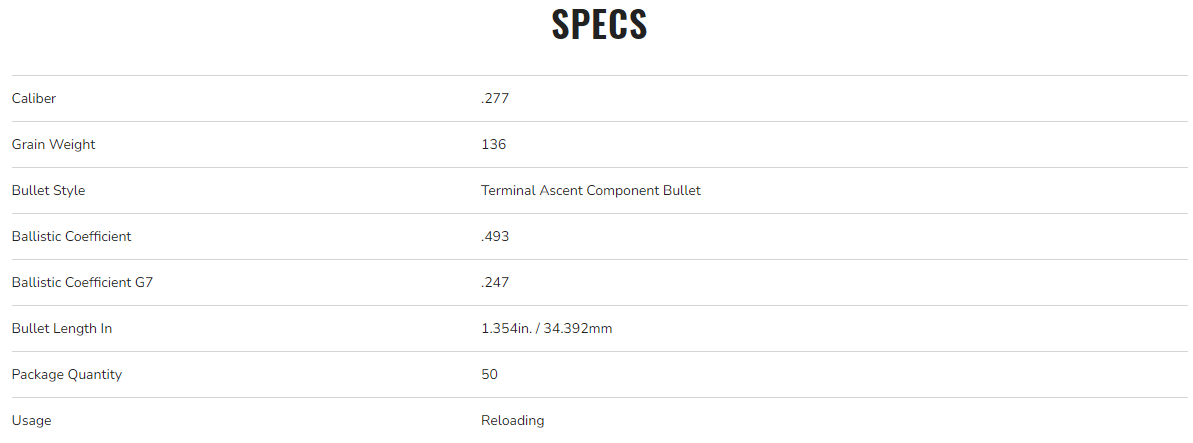The height and width of the screenshot is (443, 1193).
Task: Click the word Package in the table
Action: pyautogui.click(x=37, y=374)
